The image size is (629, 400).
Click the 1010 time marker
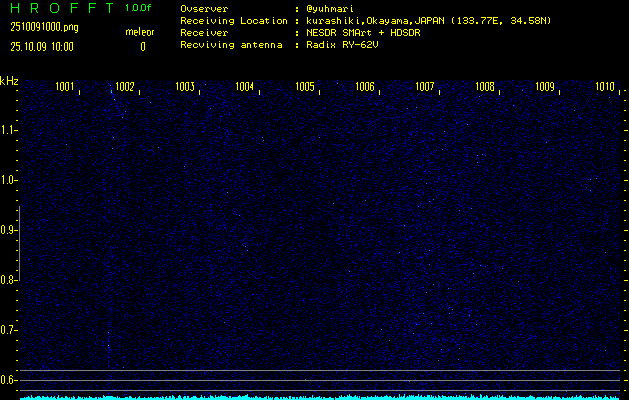[x=605, y=87]
